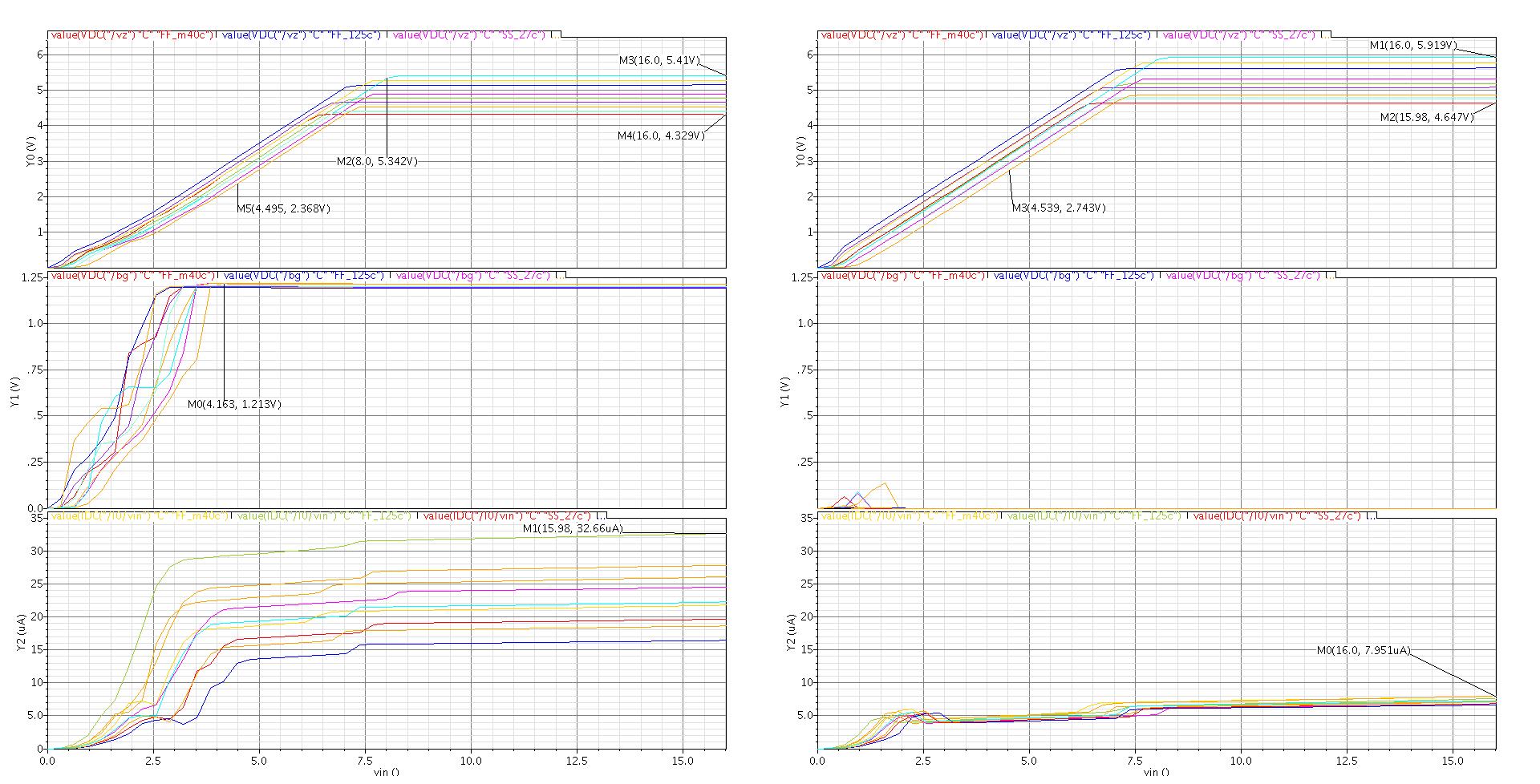Select marker label M5(4.495, 2.368V)

[x=283, y=208]
